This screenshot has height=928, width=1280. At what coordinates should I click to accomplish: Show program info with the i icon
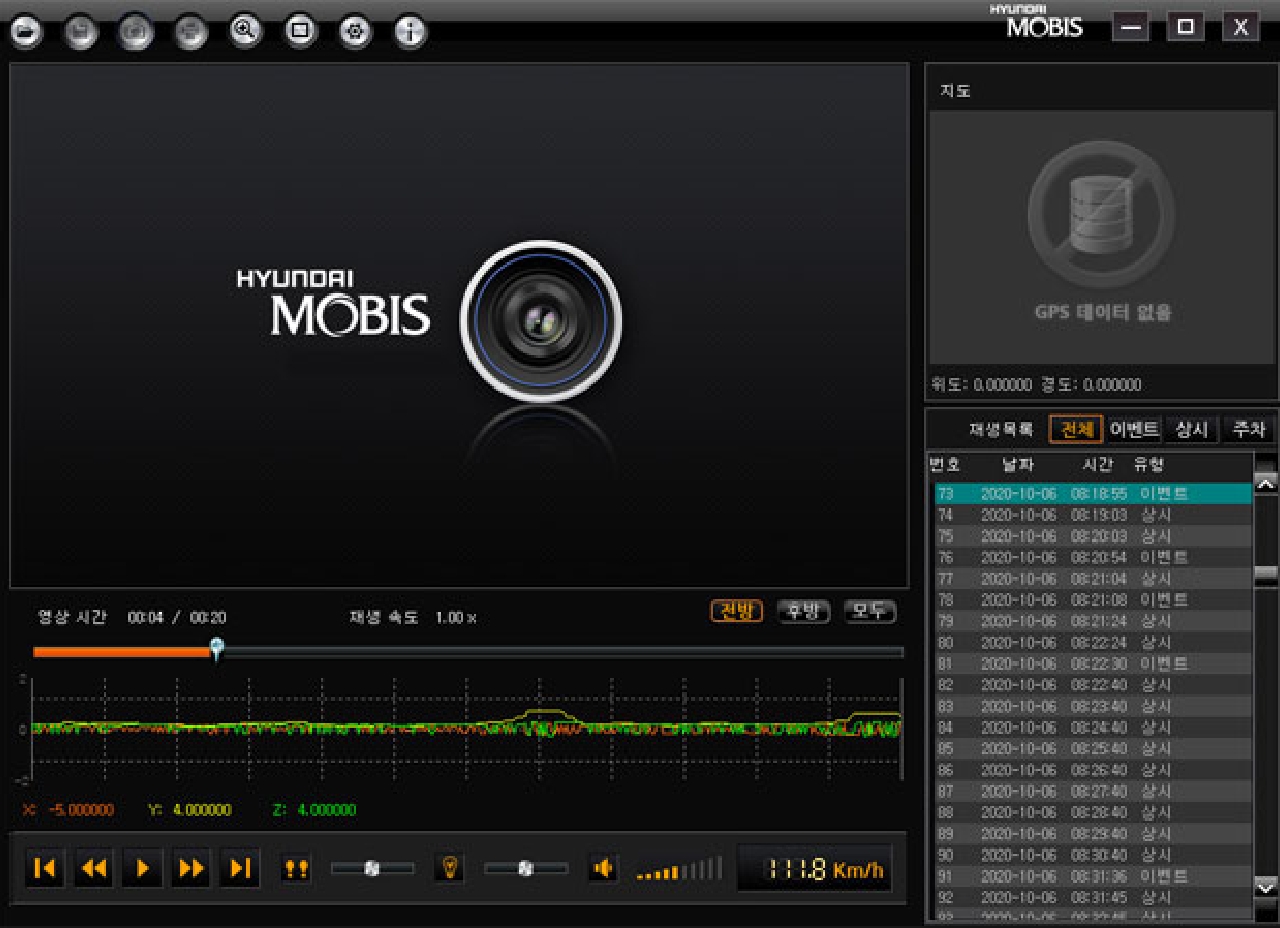(x=409, y=32)
